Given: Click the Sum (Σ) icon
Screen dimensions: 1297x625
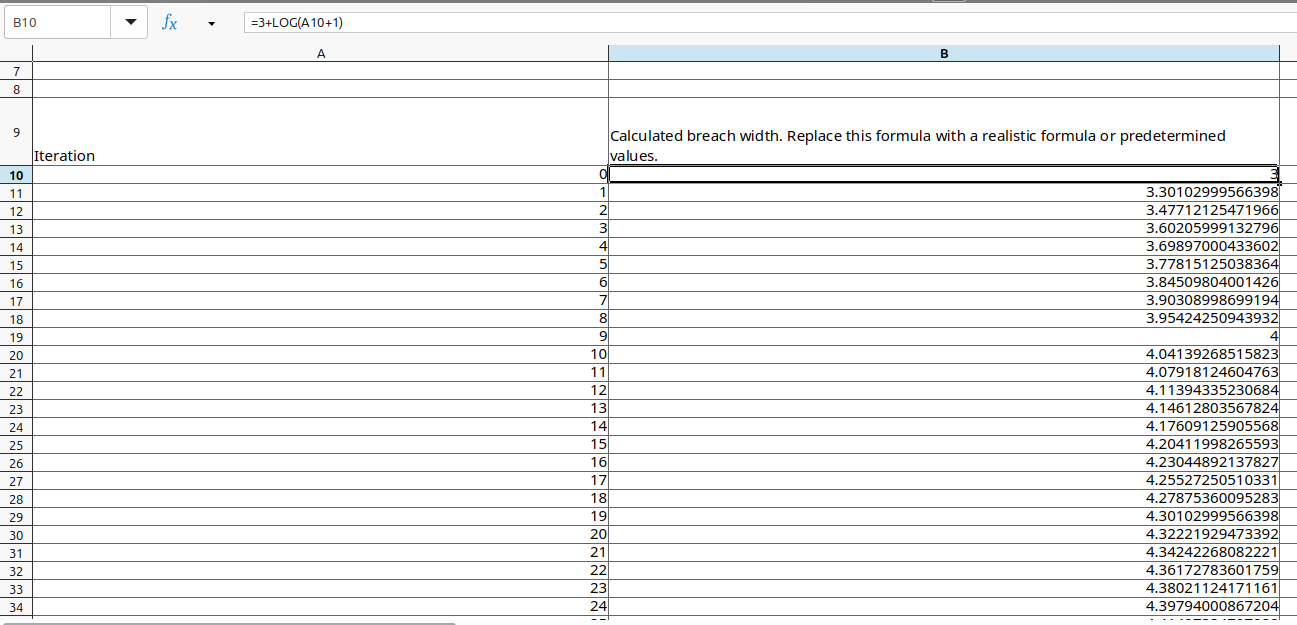Looking at the screenshot, I should coord(193,21).
